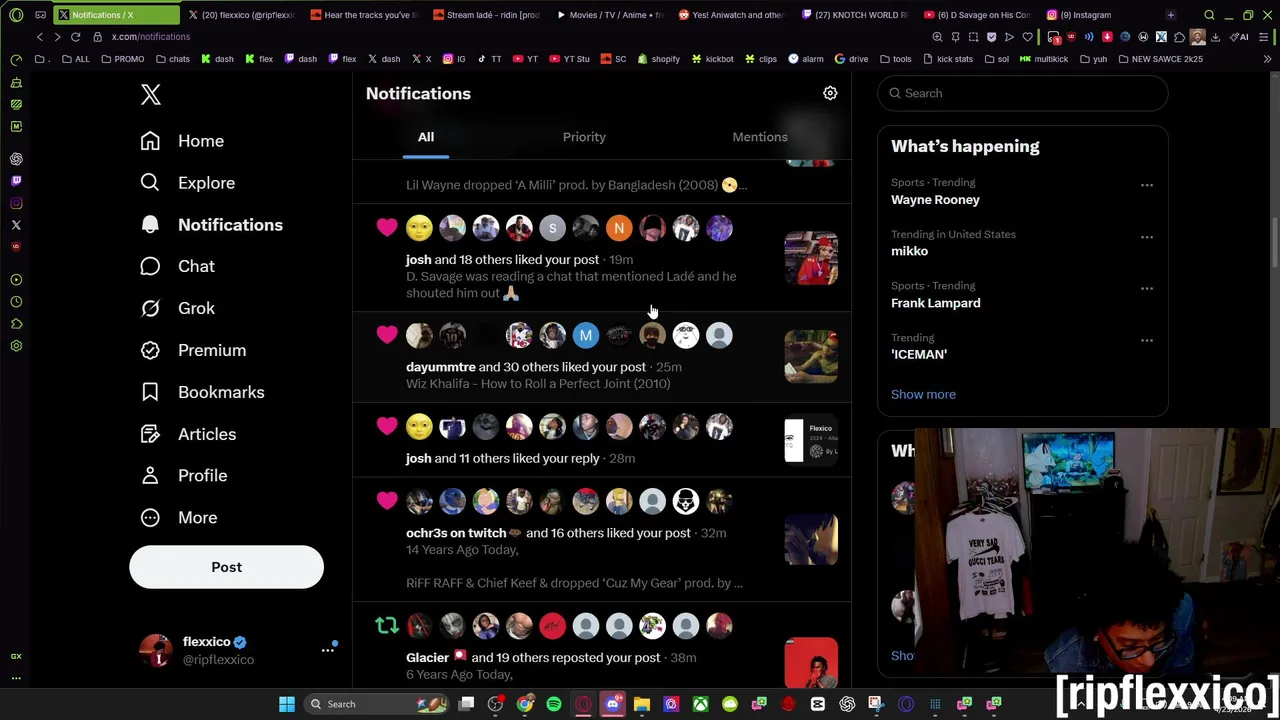
Task: Open Chat from the sidebar
Action: (x=178, y=266)
